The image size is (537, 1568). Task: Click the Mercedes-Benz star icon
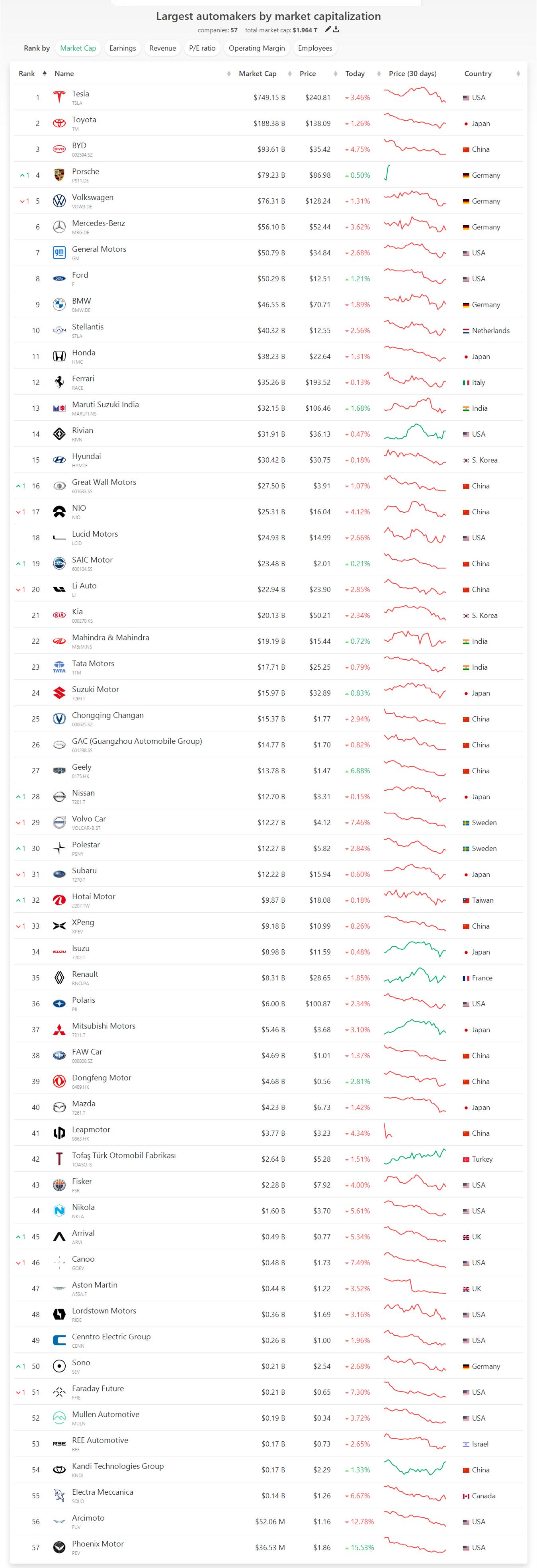click(59, 227)
